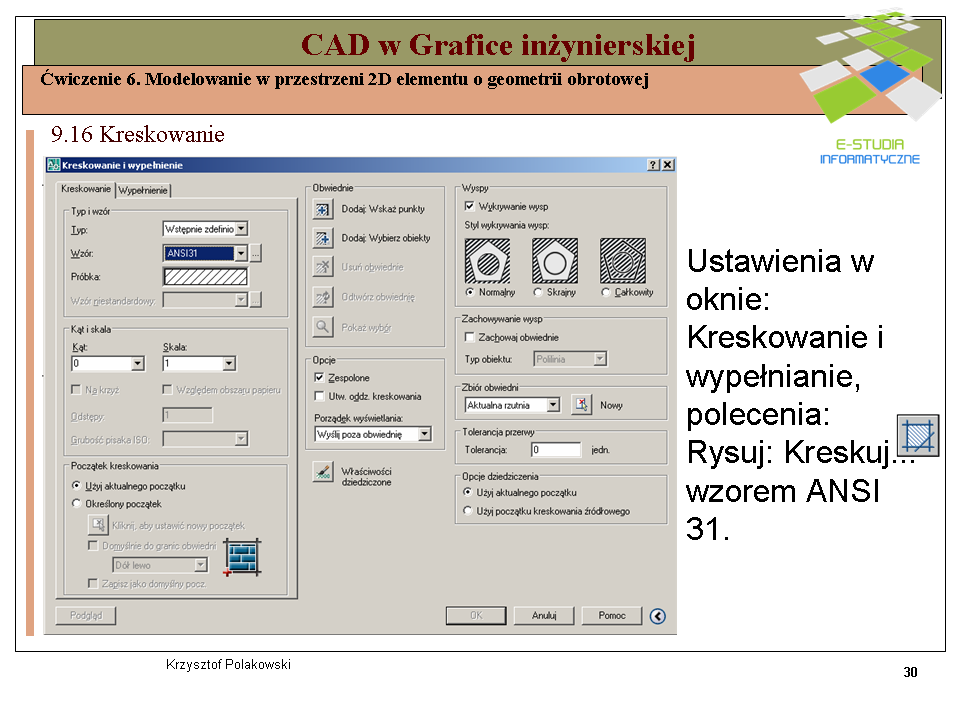Click the 'Pomoc' button
This screenshot has height=720, width=960.
[611, 616]
